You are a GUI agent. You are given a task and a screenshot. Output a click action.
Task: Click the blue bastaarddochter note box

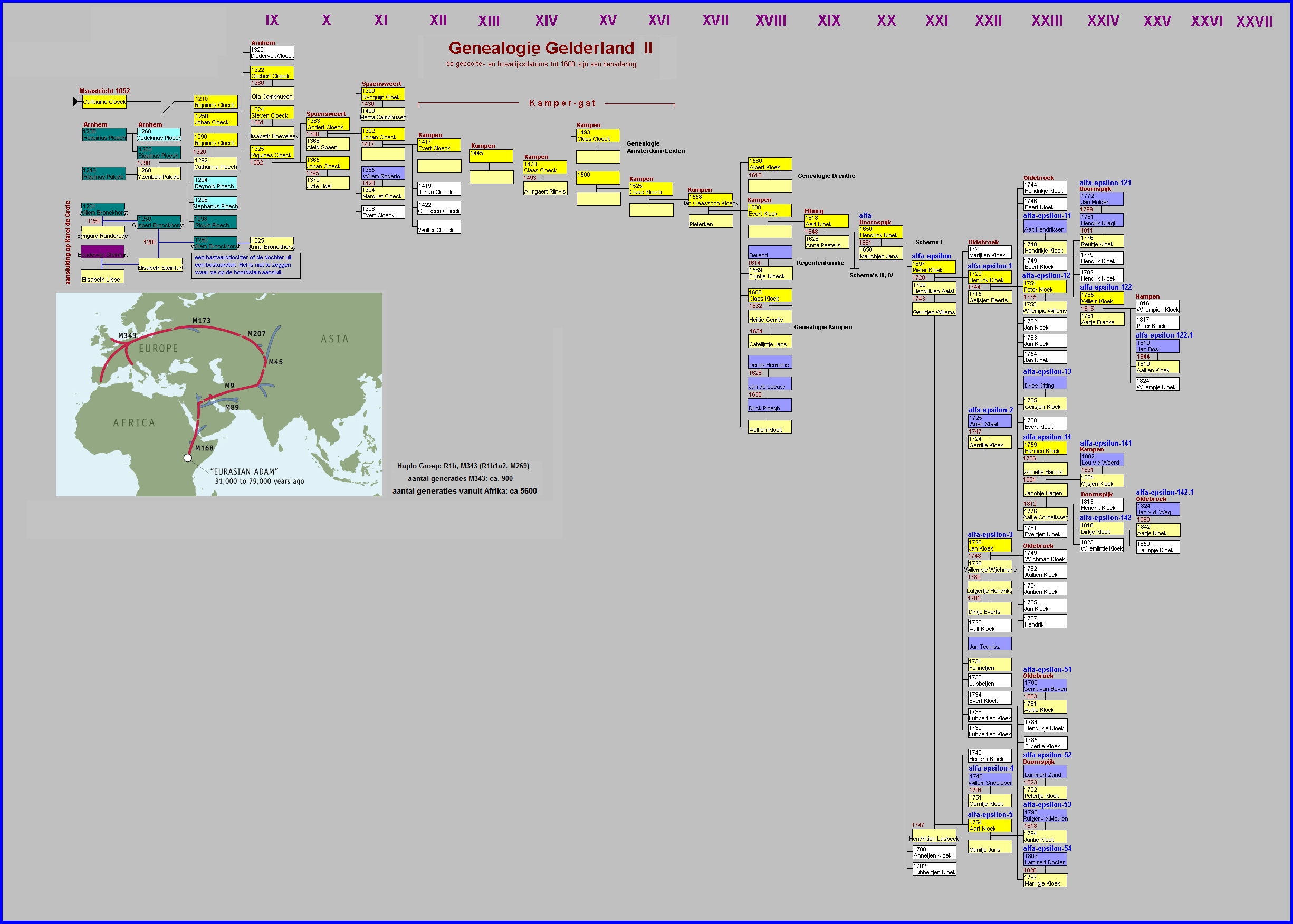click(x=245, y=265)
